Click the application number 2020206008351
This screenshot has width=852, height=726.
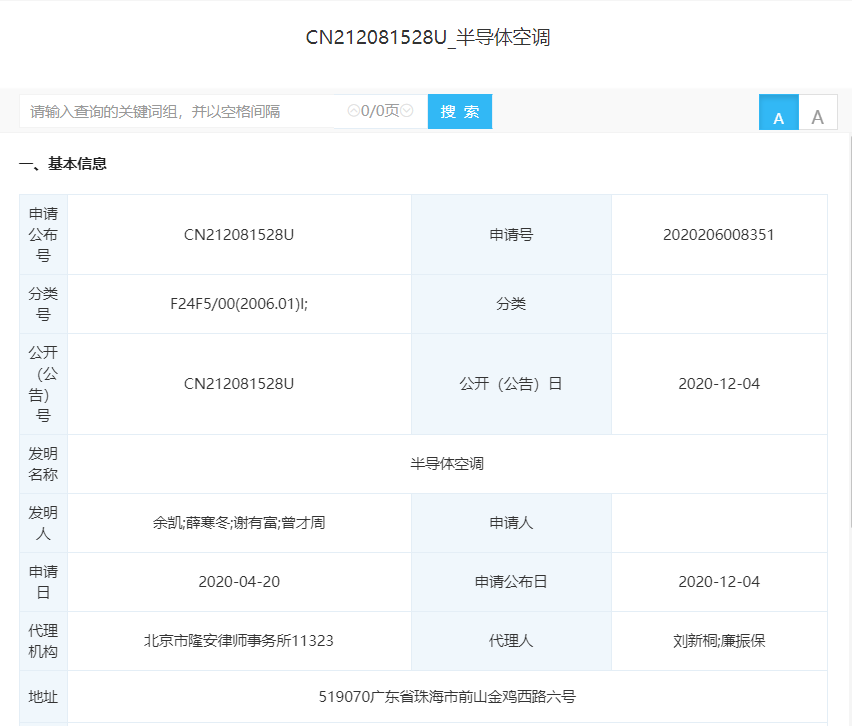tap(719, 234)
